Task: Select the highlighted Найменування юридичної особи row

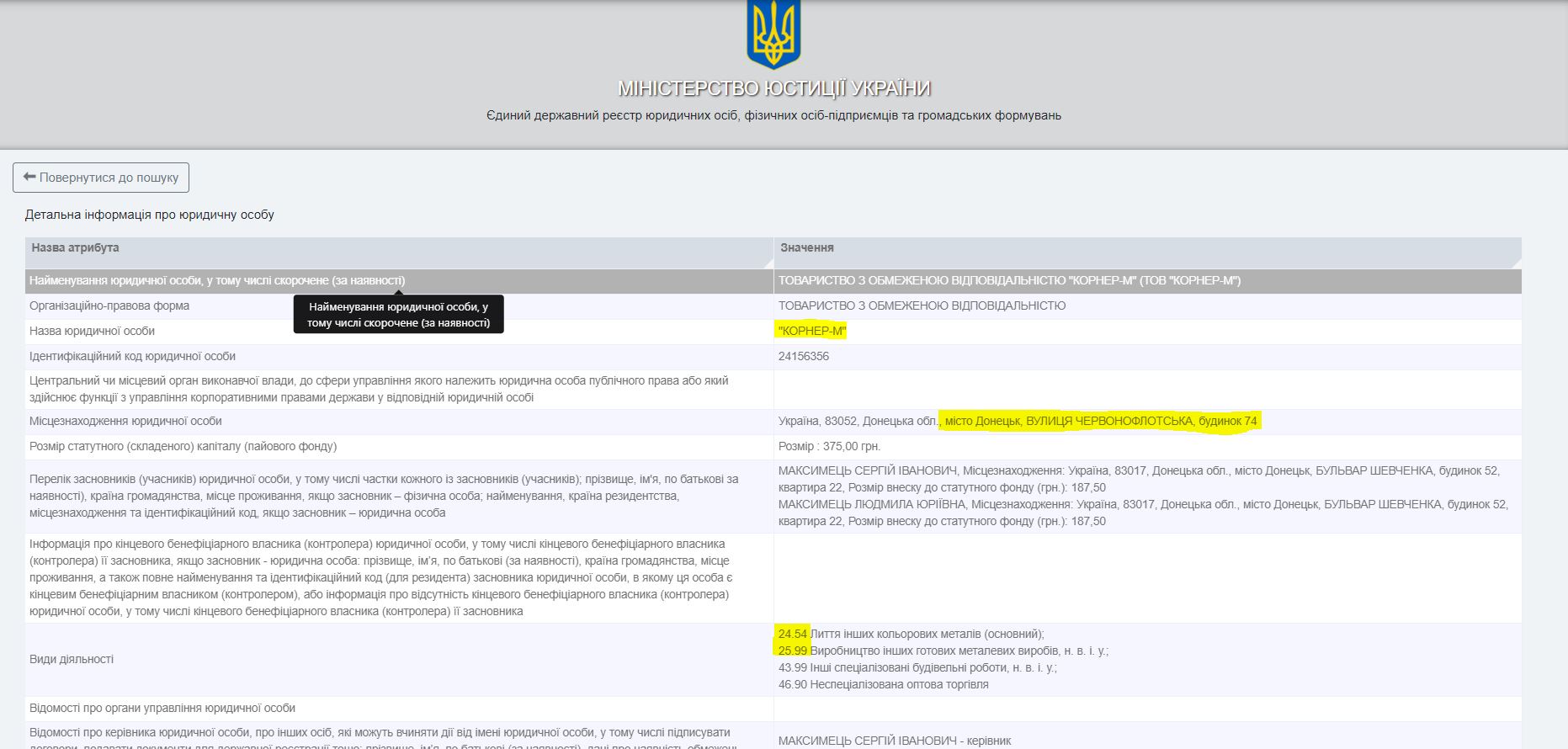Action: click(217, 281)
